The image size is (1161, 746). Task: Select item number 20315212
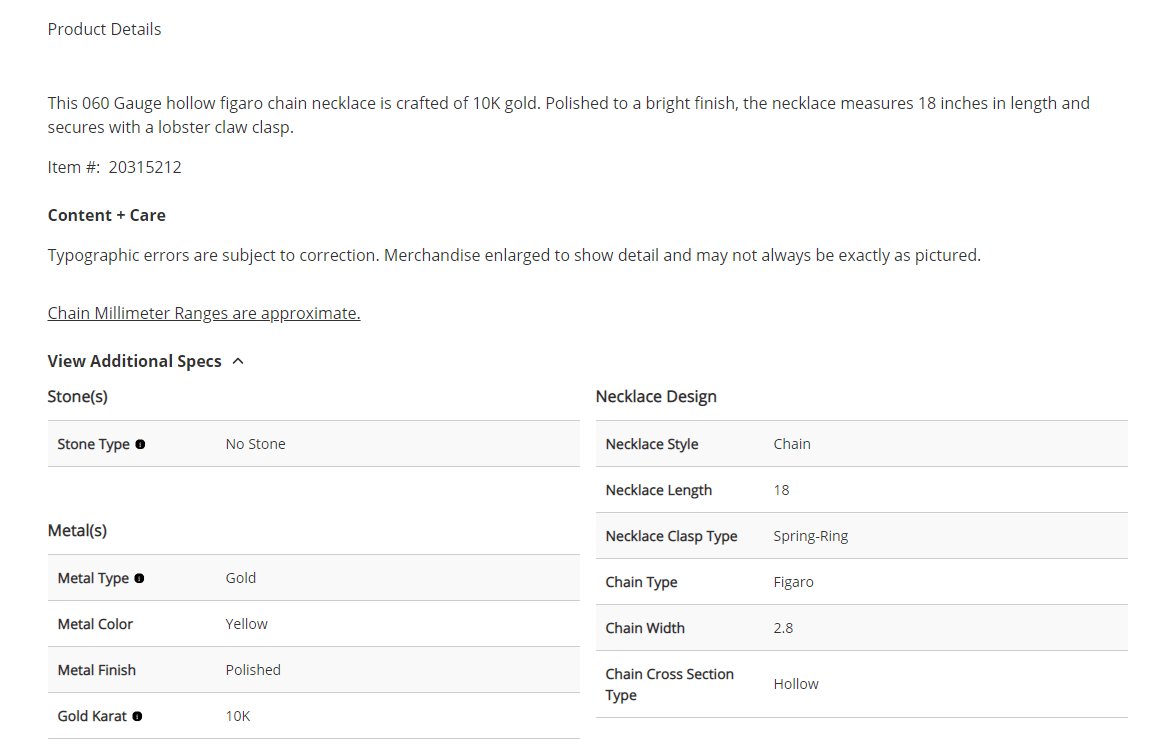(145, 167)
